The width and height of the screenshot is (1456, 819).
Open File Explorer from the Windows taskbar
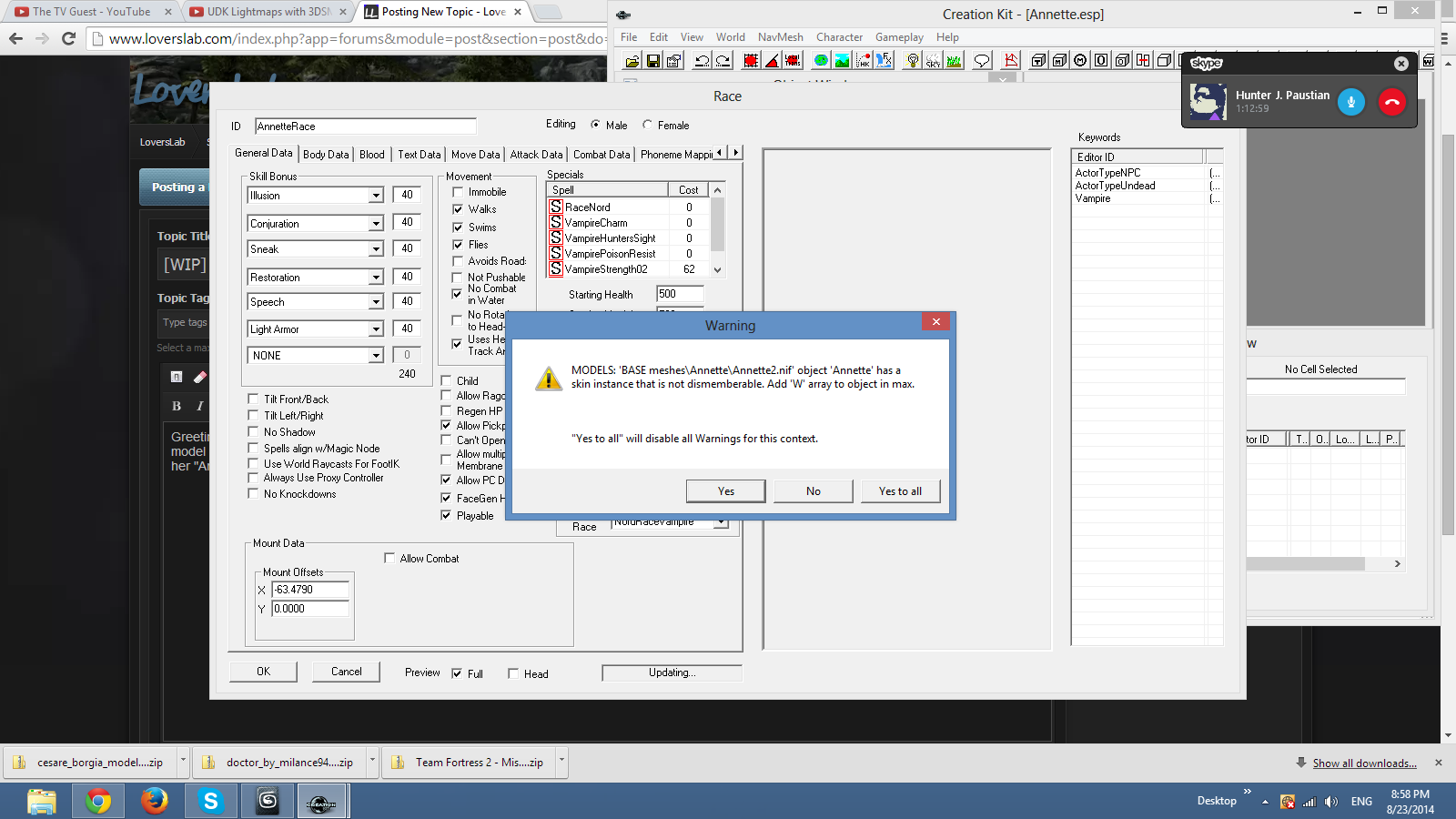pos(42,801)
